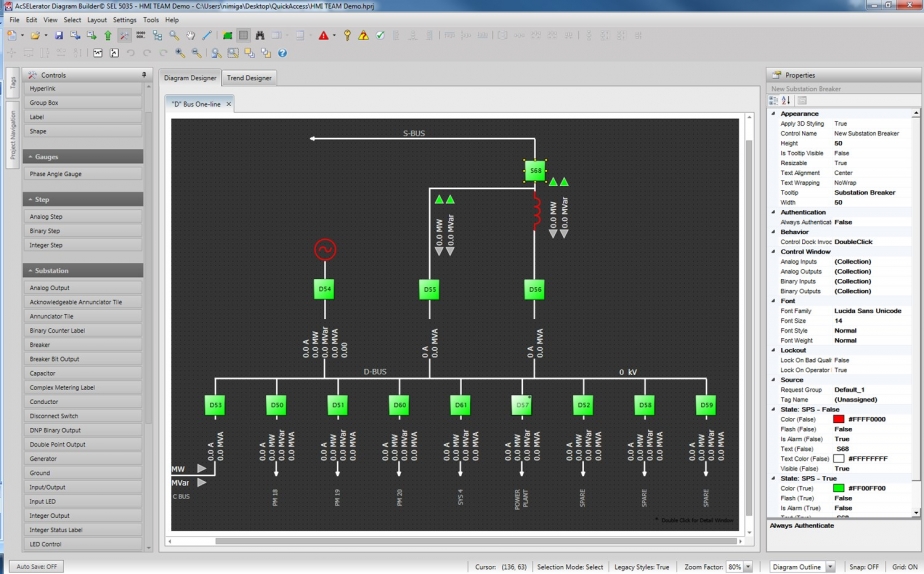This screenshot has width=924, height=574.
Task: Select the Pan hand tool
Action: coord(190,36)
